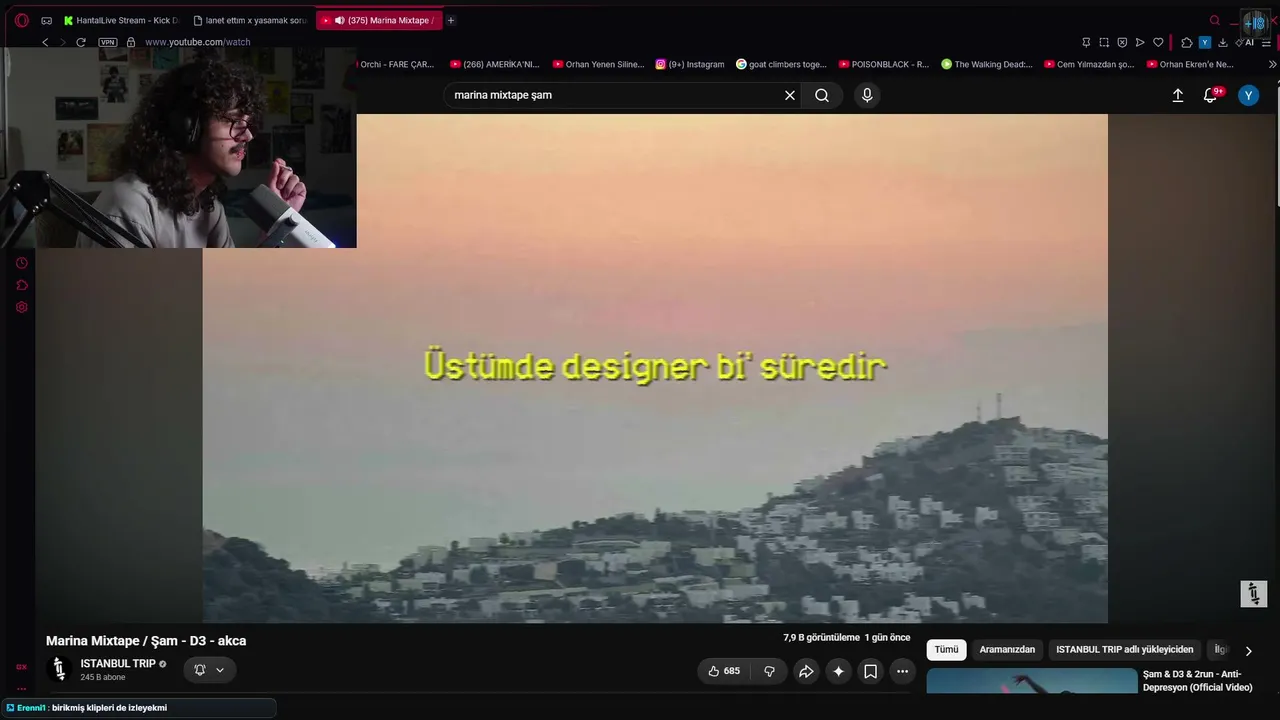Screen dimensions: 1280x720
Task: Open the (266) AMERİKA'NI... bookmark
Action: click(495, 64)
